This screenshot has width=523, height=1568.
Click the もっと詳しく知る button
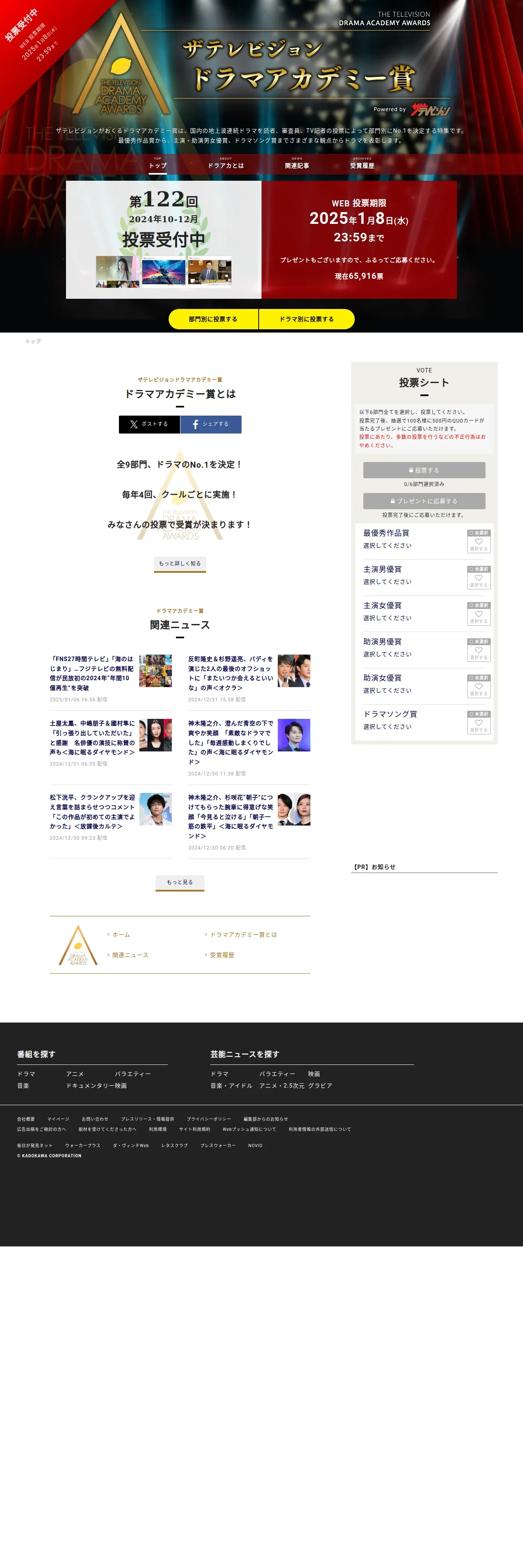180,564
